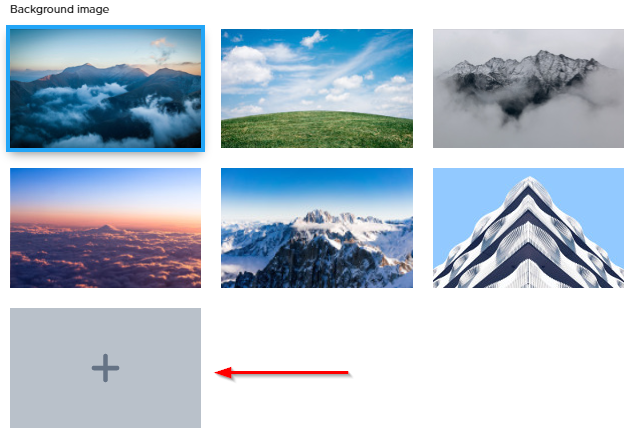Choose the white wavy building background

tap(528, 228)
